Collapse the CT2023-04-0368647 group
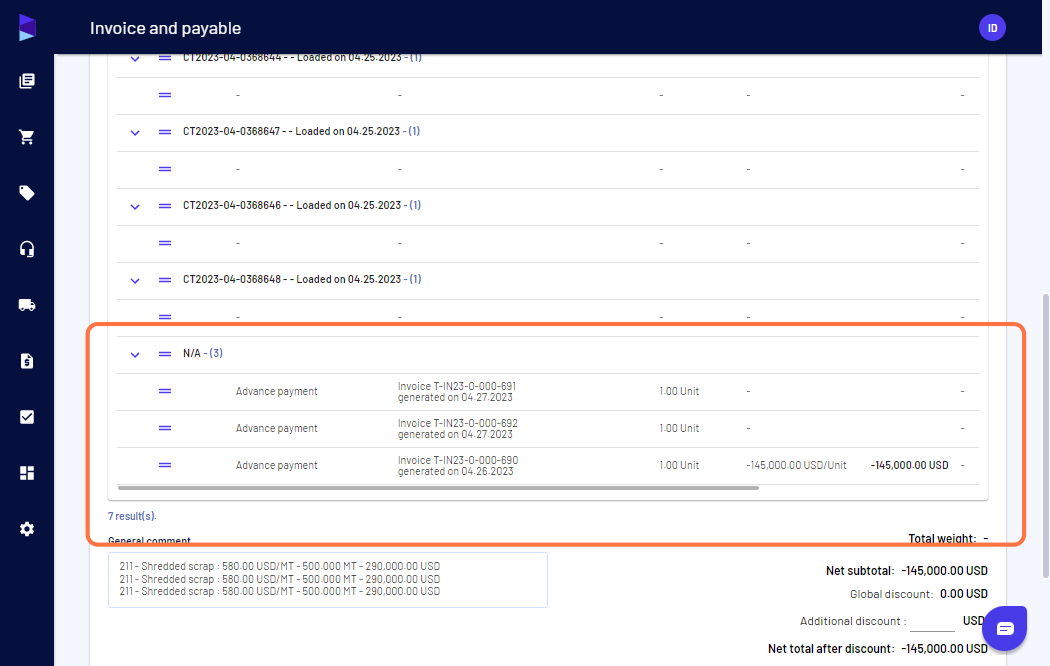This screenshot has width=1050, height=666. click(135, 133)
